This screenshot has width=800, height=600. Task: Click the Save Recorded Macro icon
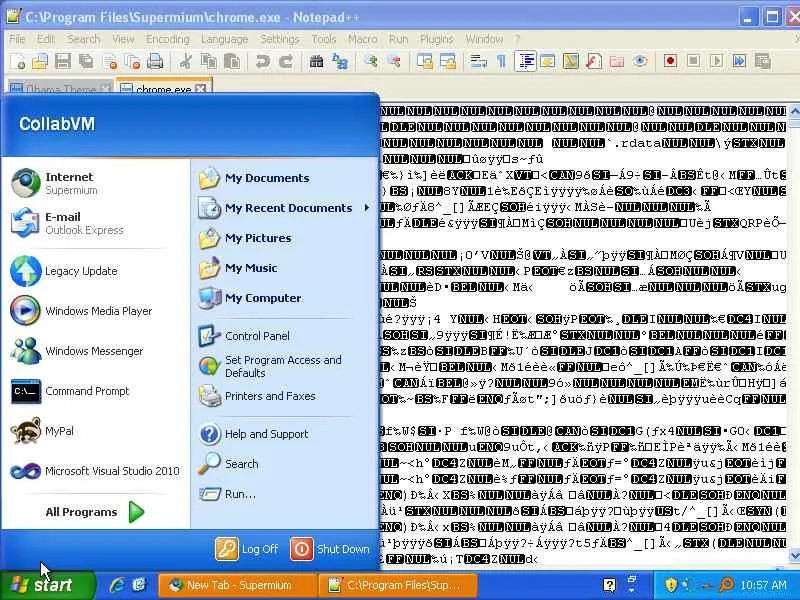click(763, 62)
